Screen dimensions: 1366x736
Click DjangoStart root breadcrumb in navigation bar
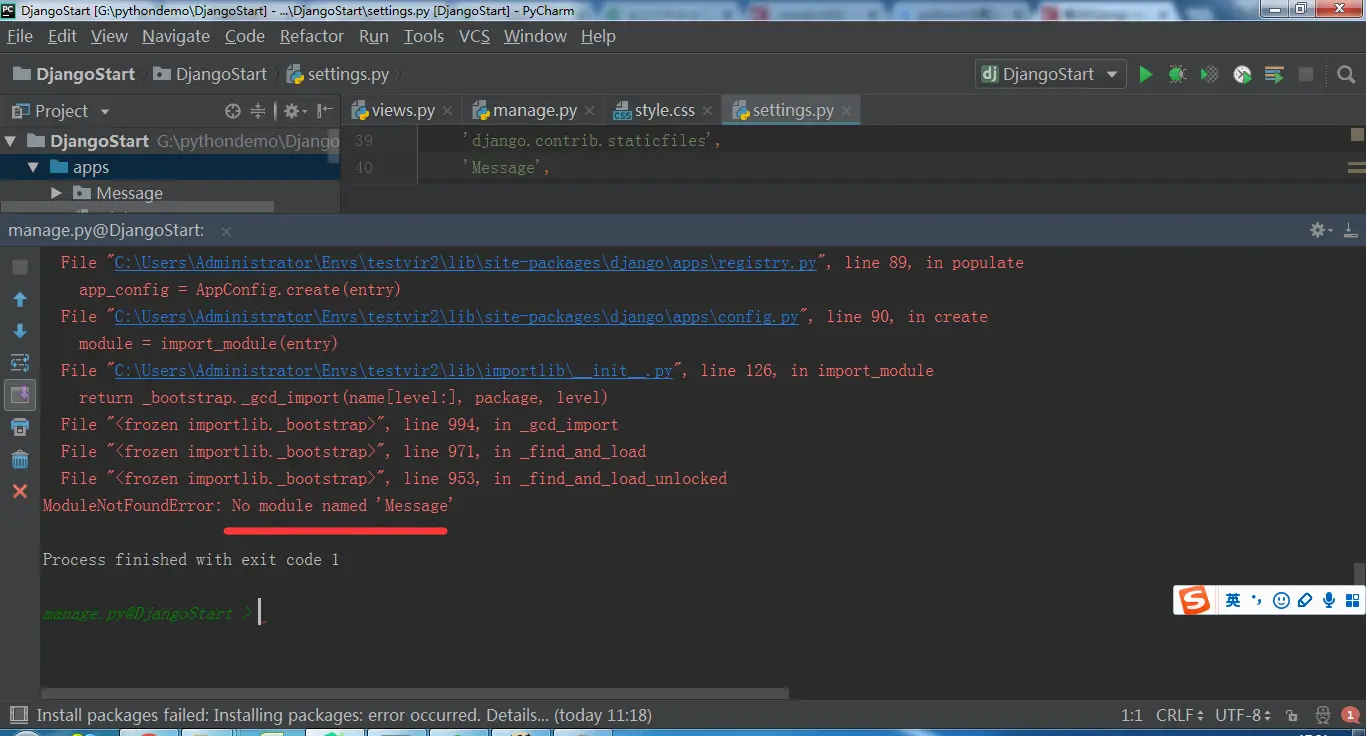74,74
